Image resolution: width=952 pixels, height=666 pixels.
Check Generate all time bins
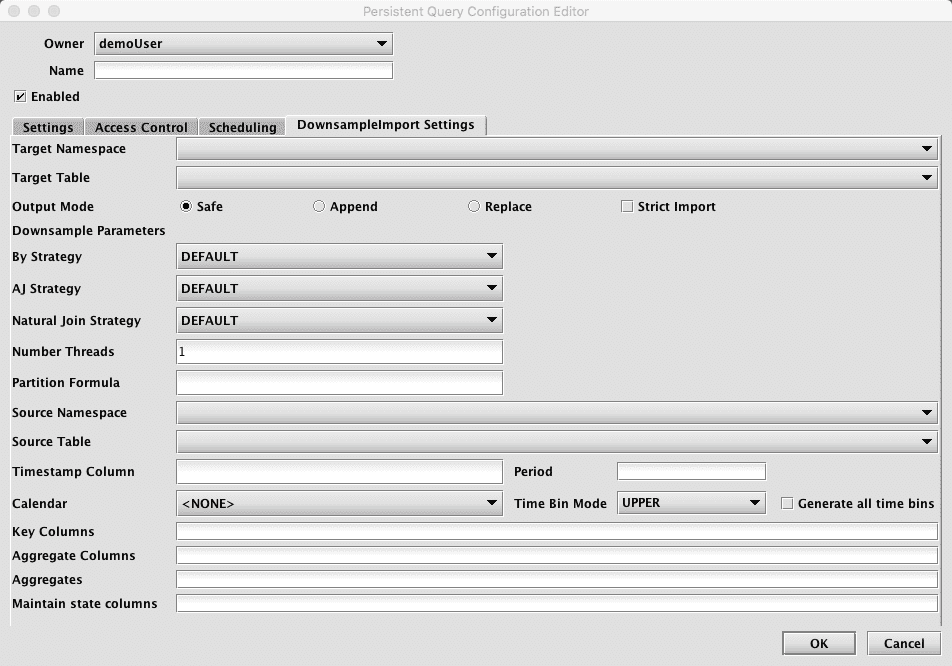(x=787, y=504)
